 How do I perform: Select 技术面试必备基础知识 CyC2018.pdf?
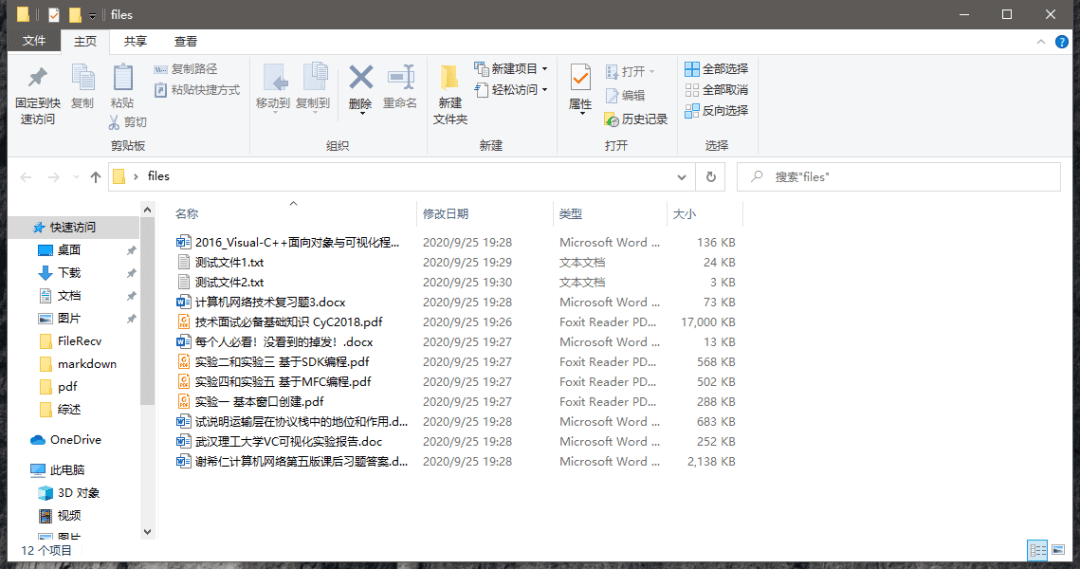(289, 322)
